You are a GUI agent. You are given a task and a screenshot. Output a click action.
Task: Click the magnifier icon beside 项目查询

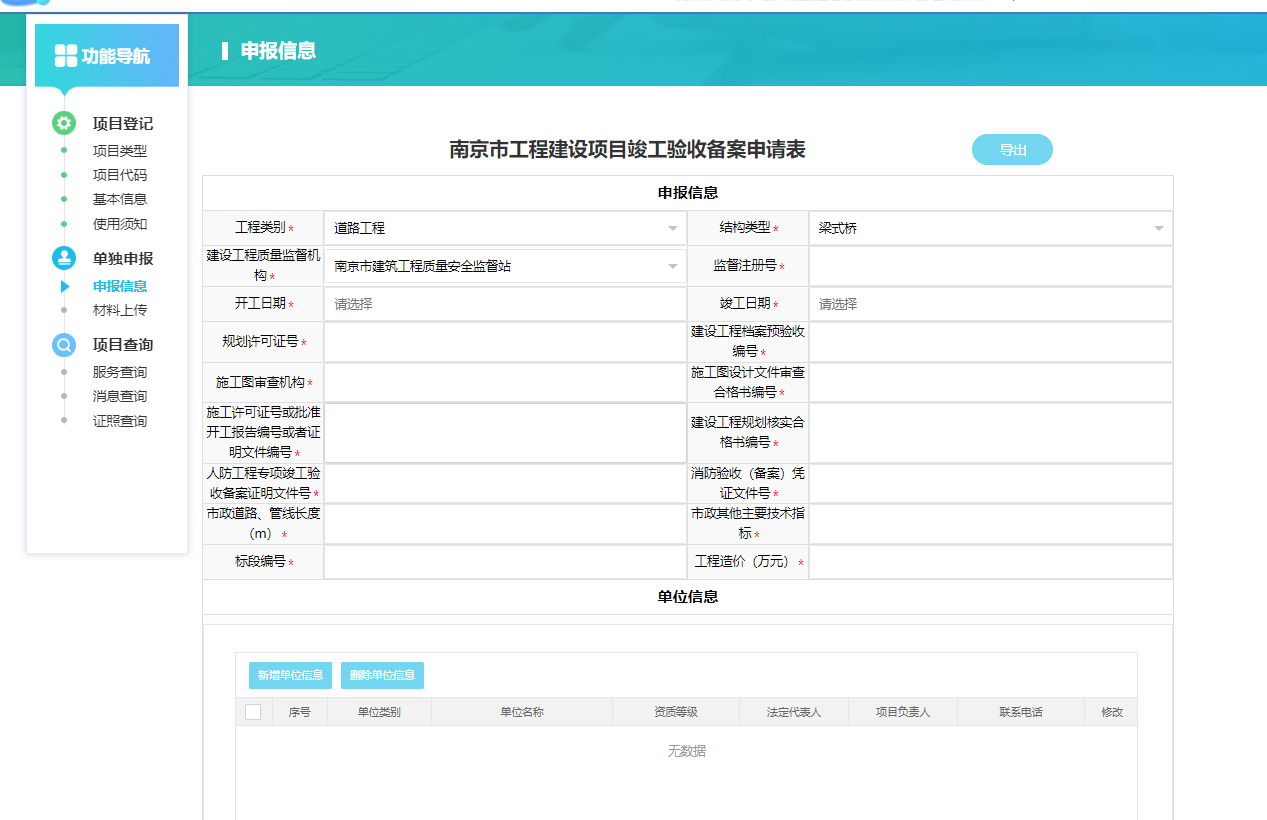coord(64,345)
